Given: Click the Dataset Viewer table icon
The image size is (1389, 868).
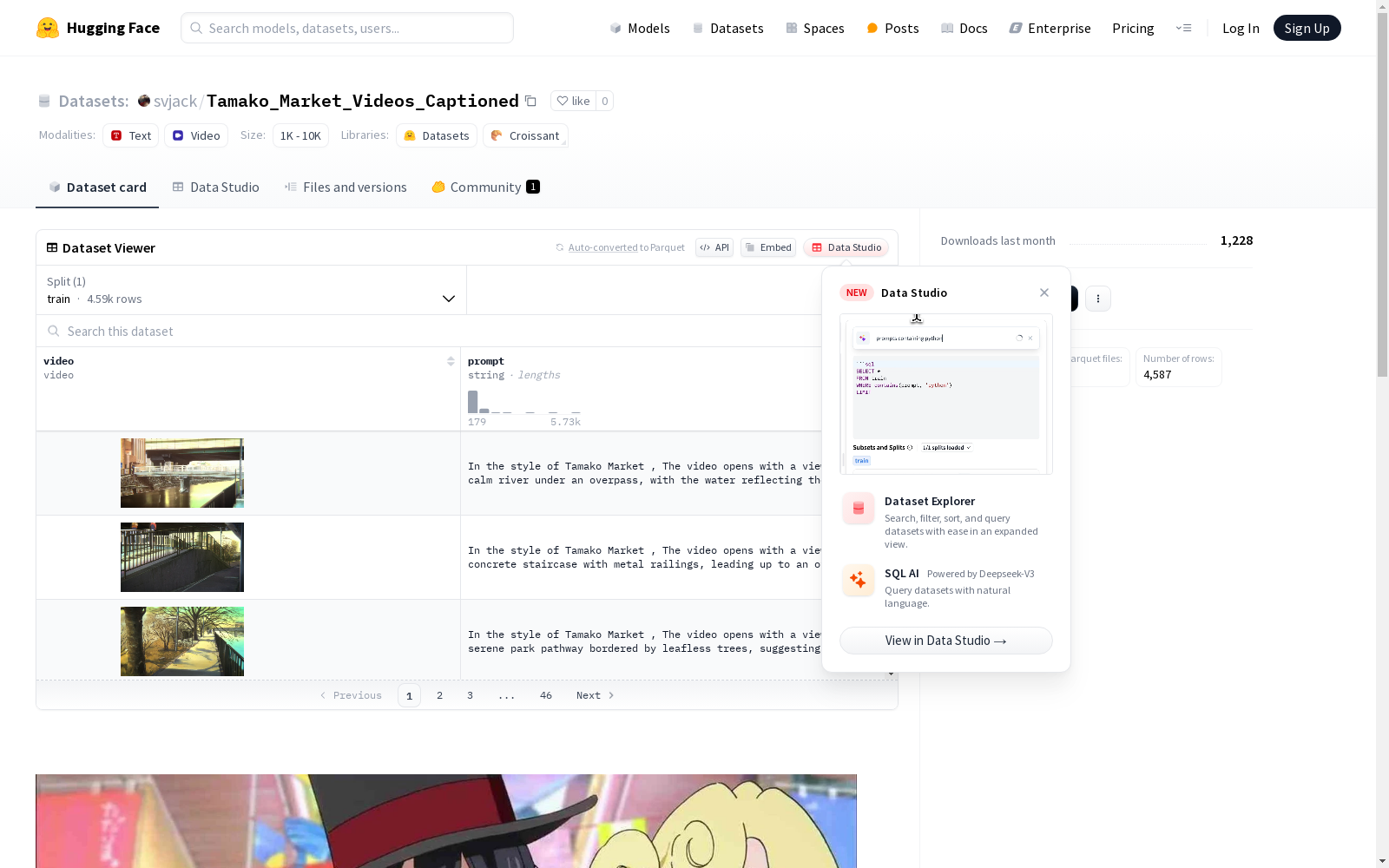Looking at the screenshot, I should (x=52, y=247).
